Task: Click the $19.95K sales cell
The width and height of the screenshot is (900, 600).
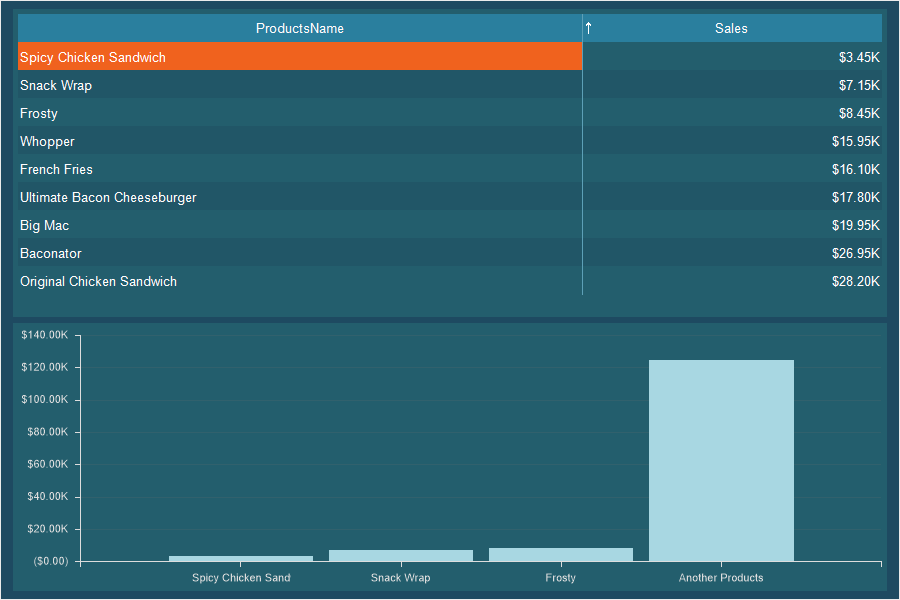Action: (855, 225)
